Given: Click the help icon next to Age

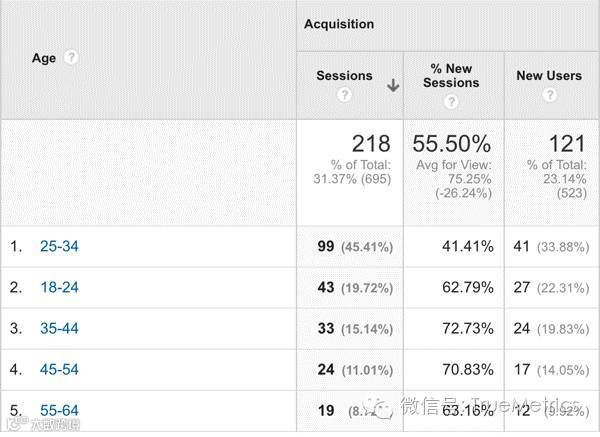Looking at the screenshot, I should tap(71, 58).
